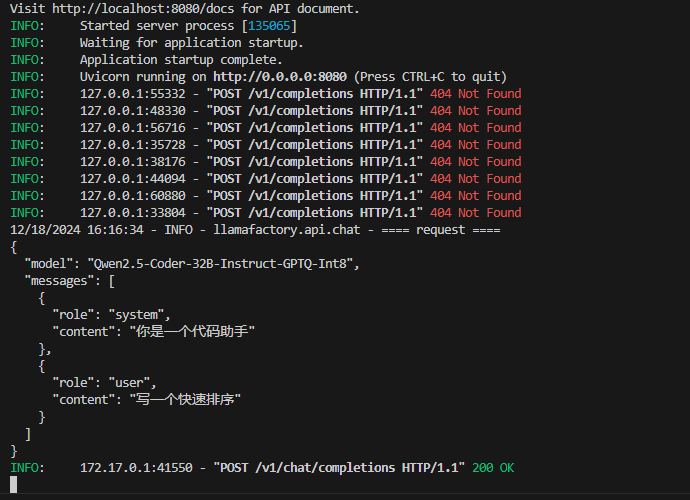Open the localhost:8080/docs link
This screenshot has width=690, height=500.
(146, 8)
